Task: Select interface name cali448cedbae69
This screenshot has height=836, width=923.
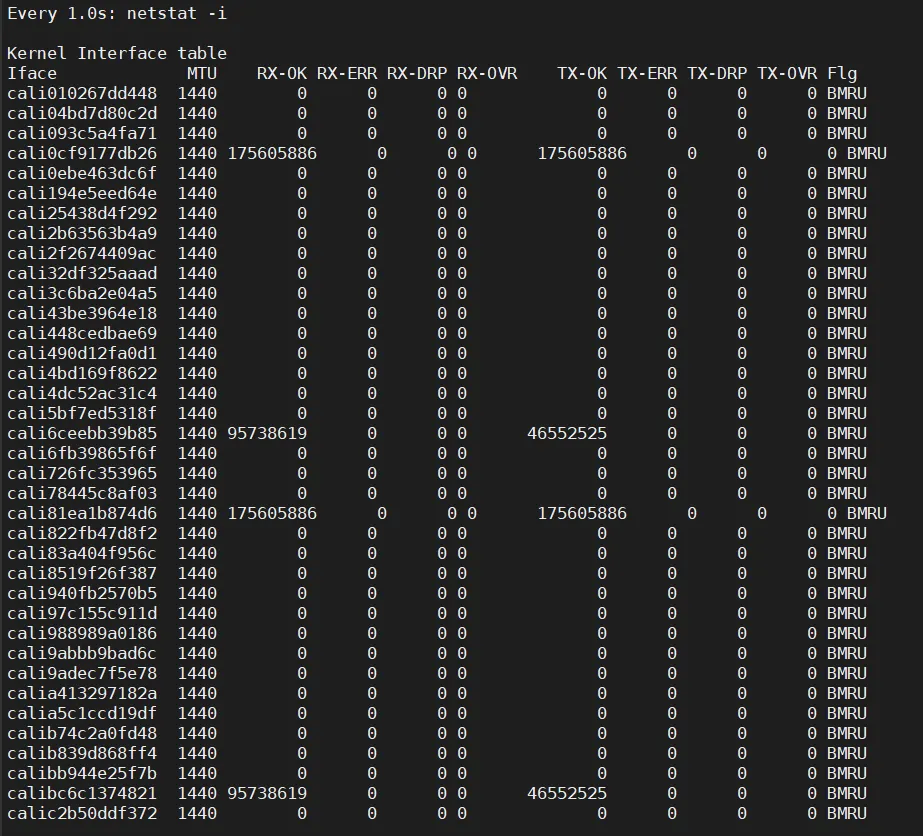Action: (x=82, y=334)
